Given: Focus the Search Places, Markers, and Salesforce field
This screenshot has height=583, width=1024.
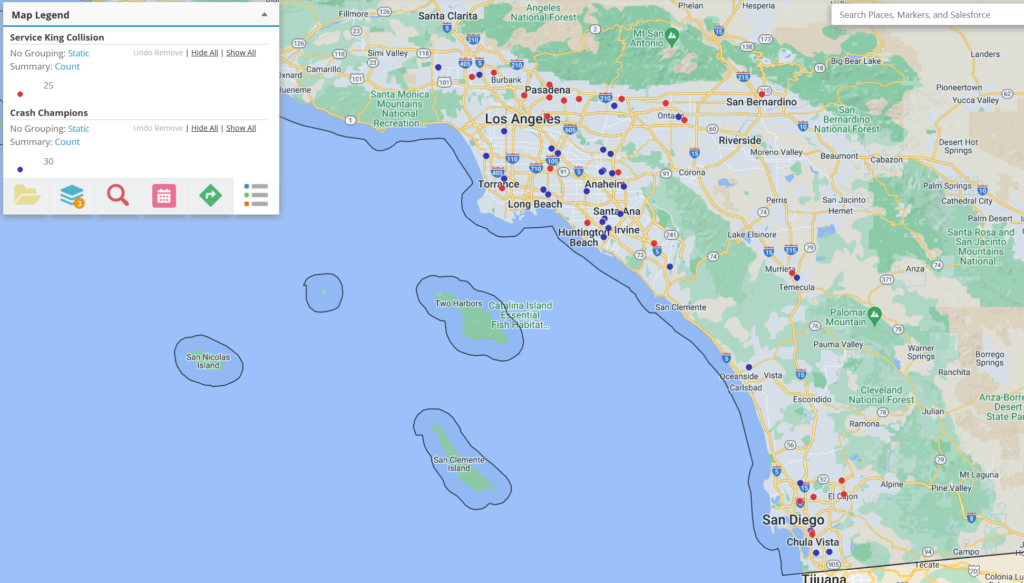Looking at the screenshot, I should 927,14.
